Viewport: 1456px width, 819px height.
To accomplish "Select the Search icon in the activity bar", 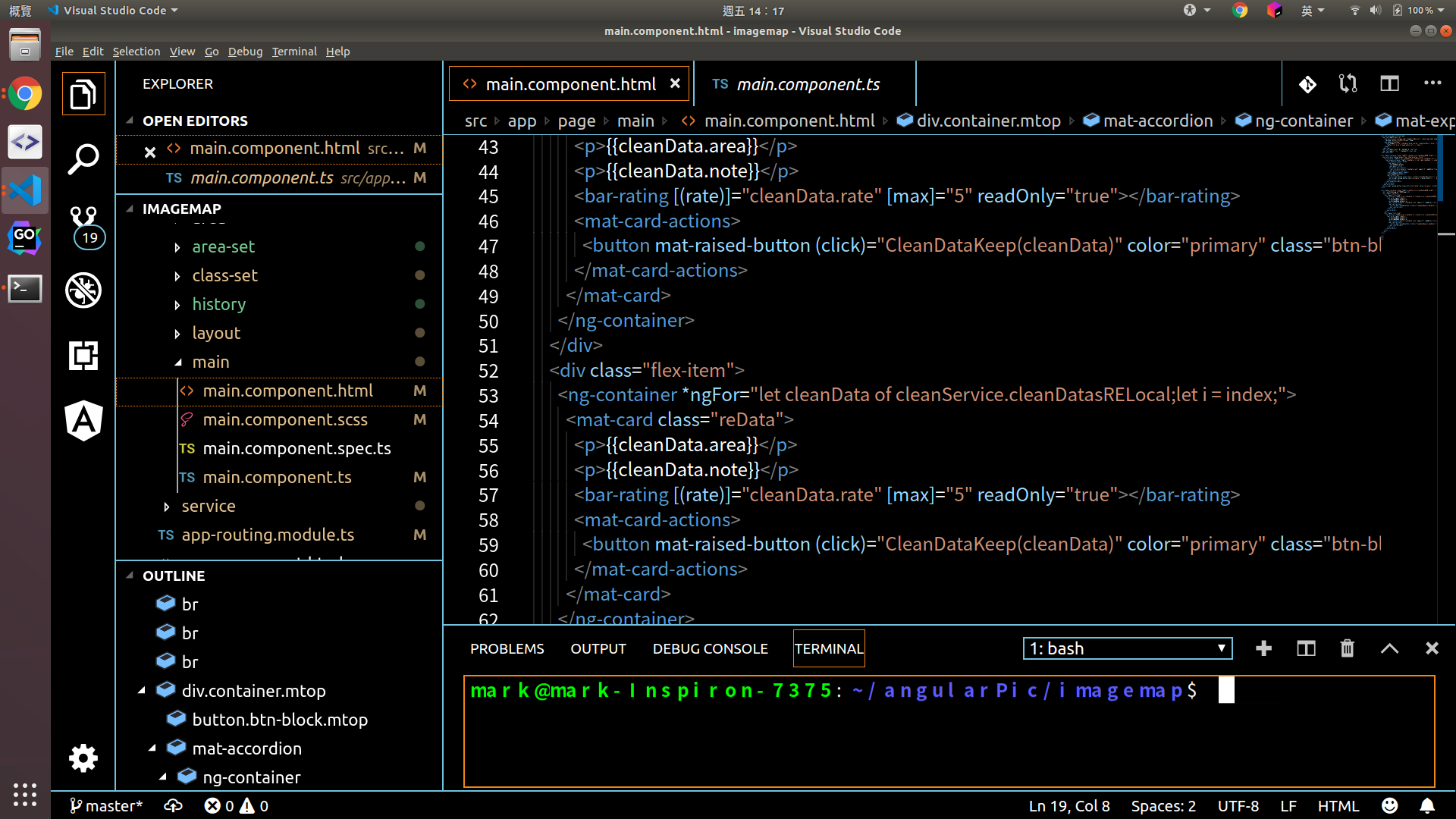I will [x=83, y=158].
